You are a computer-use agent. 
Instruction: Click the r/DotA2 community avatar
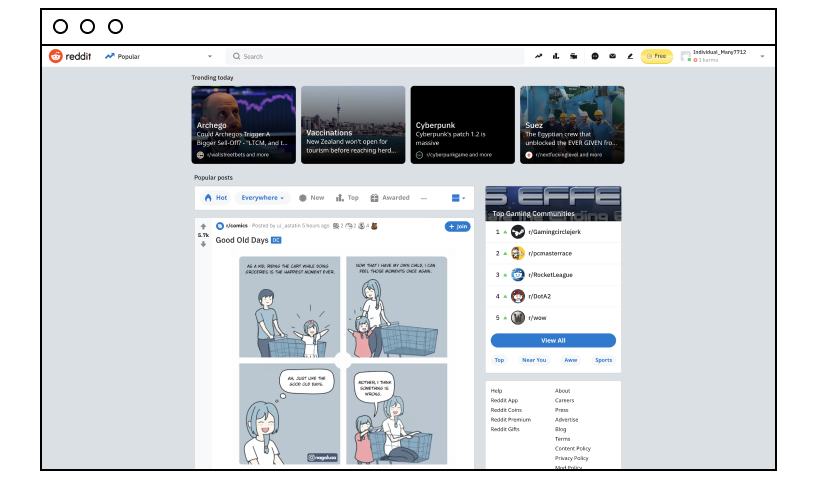point(518,296)
